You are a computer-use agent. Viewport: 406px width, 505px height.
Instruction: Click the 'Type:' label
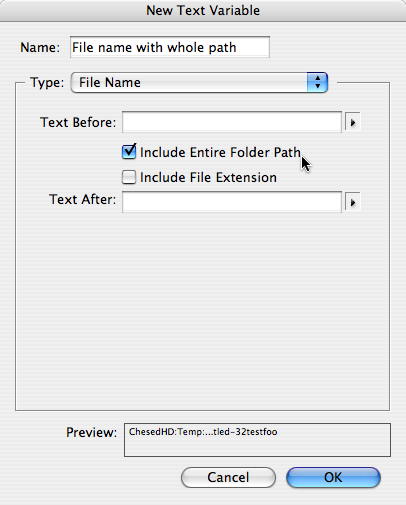pos(47,82)
